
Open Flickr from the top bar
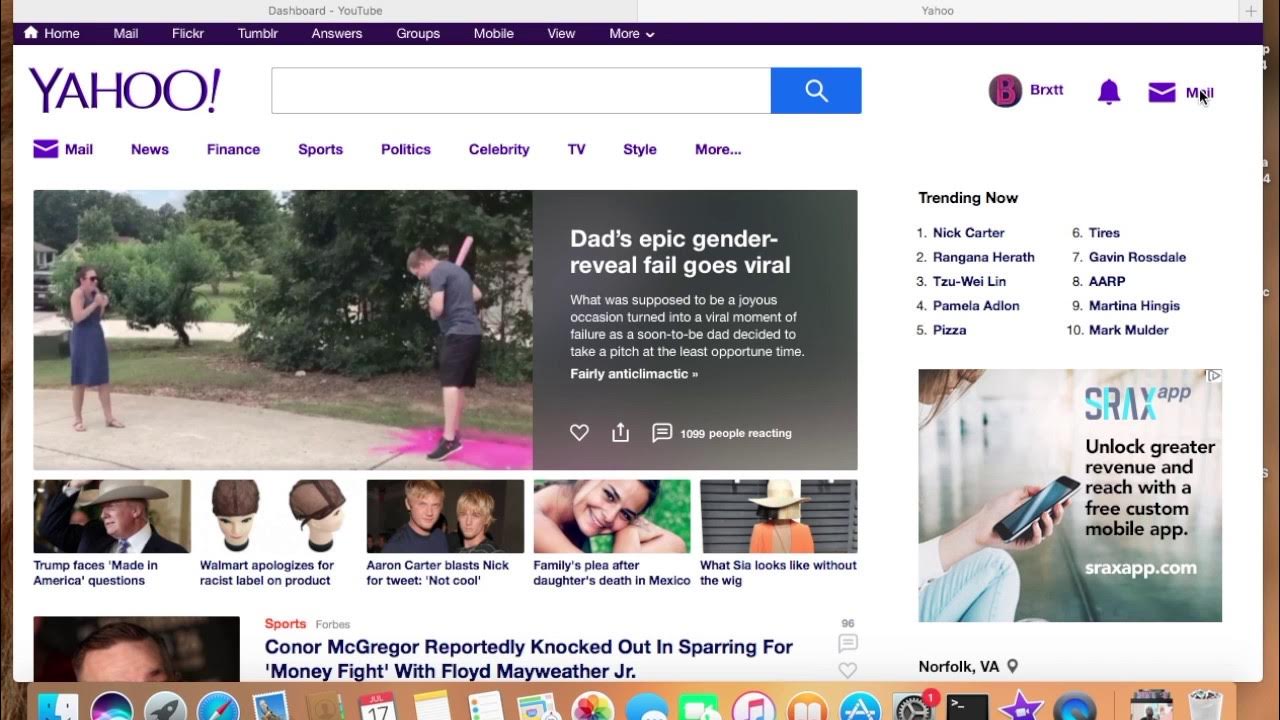click(188, 33)
